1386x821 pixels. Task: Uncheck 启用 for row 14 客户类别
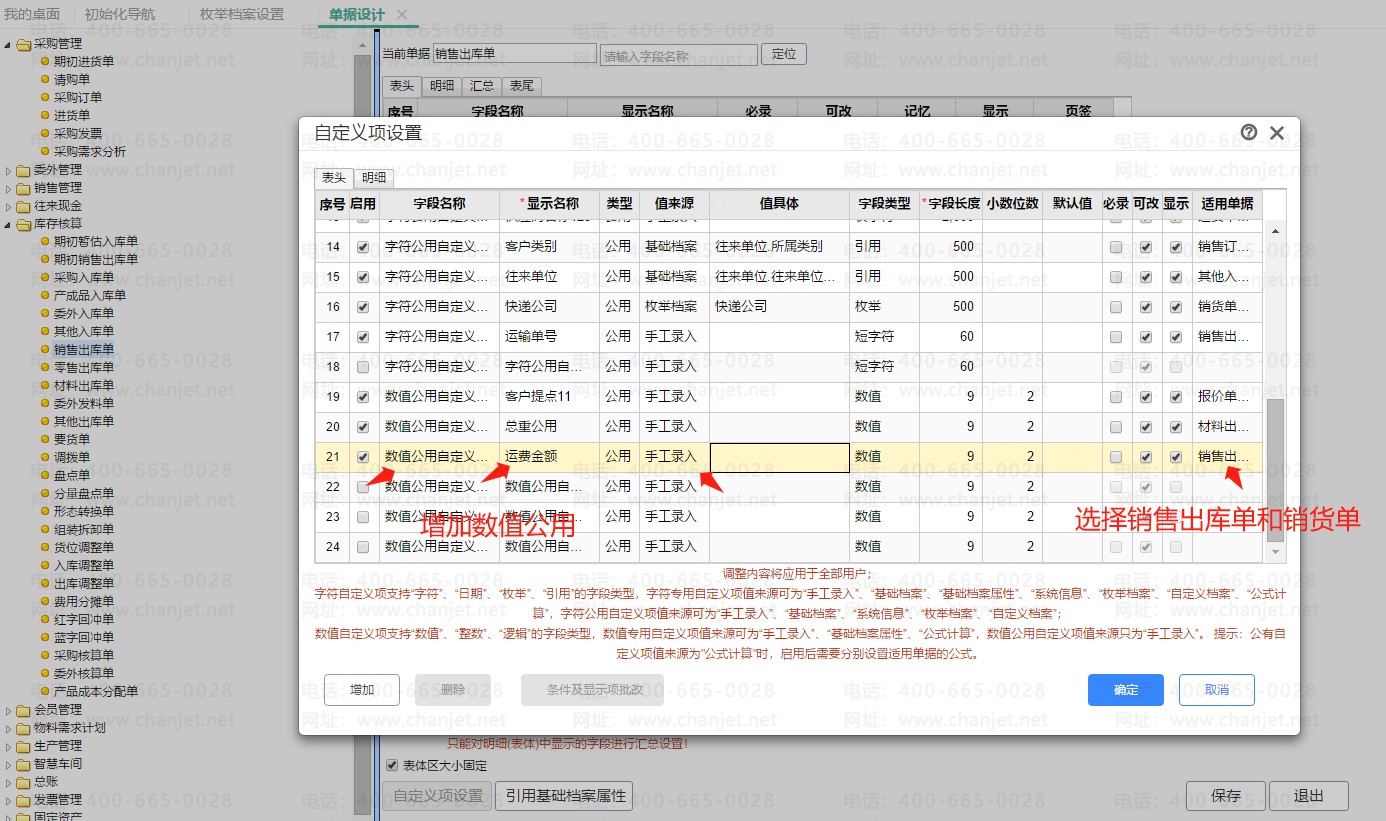[363, 247]
